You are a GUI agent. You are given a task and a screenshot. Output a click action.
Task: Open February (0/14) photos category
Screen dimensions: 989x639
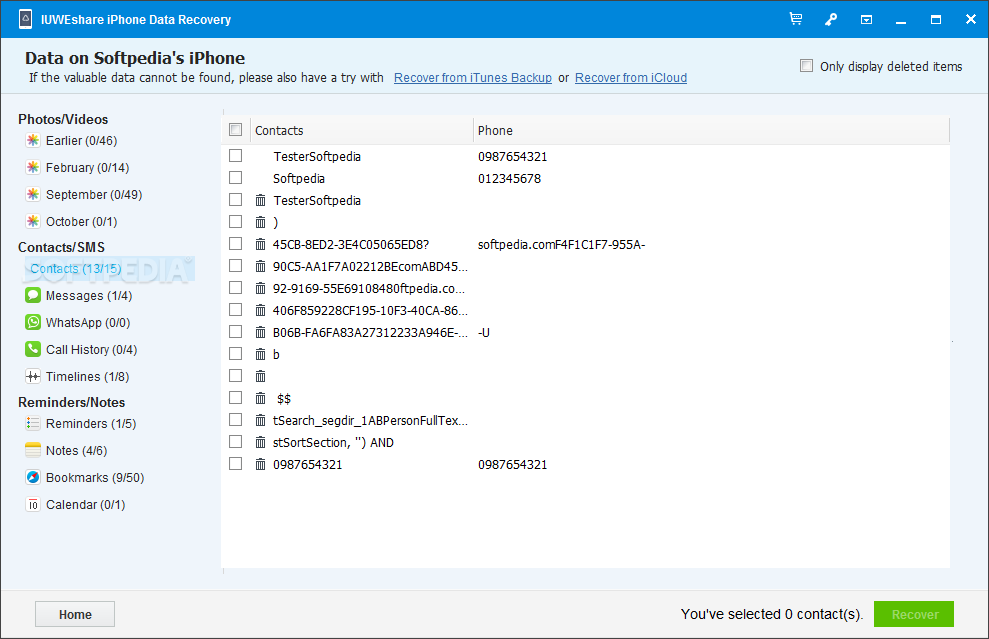point(87,168)
